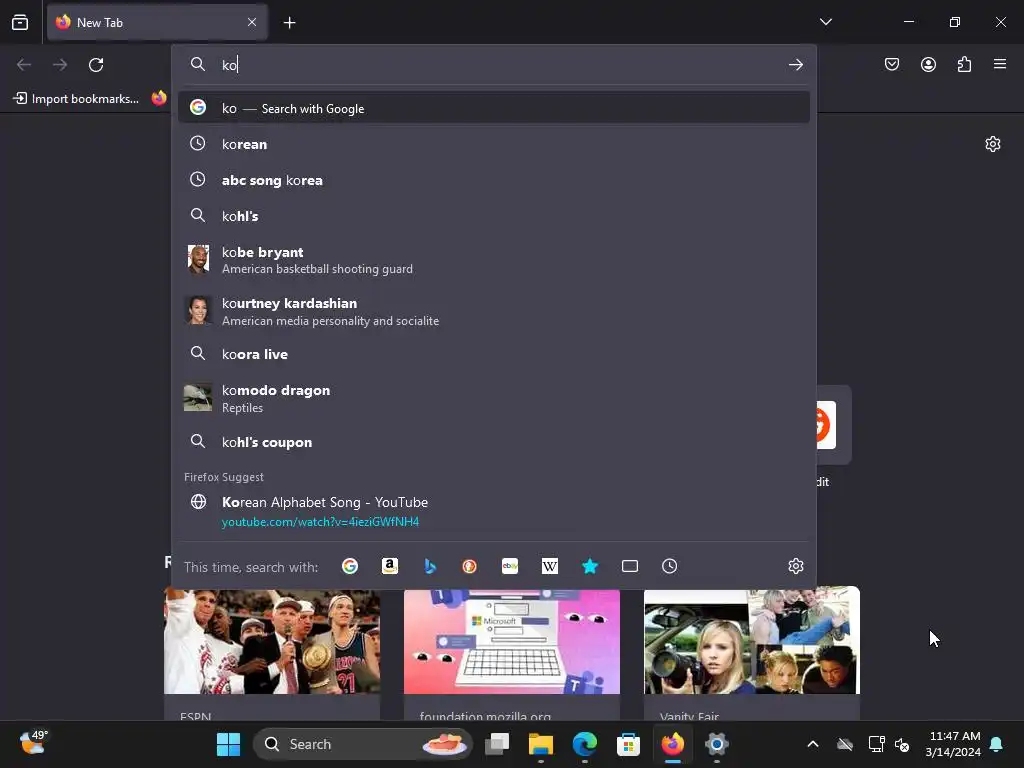
Task: Close the New Tab tab
Action: click(252, 22)
